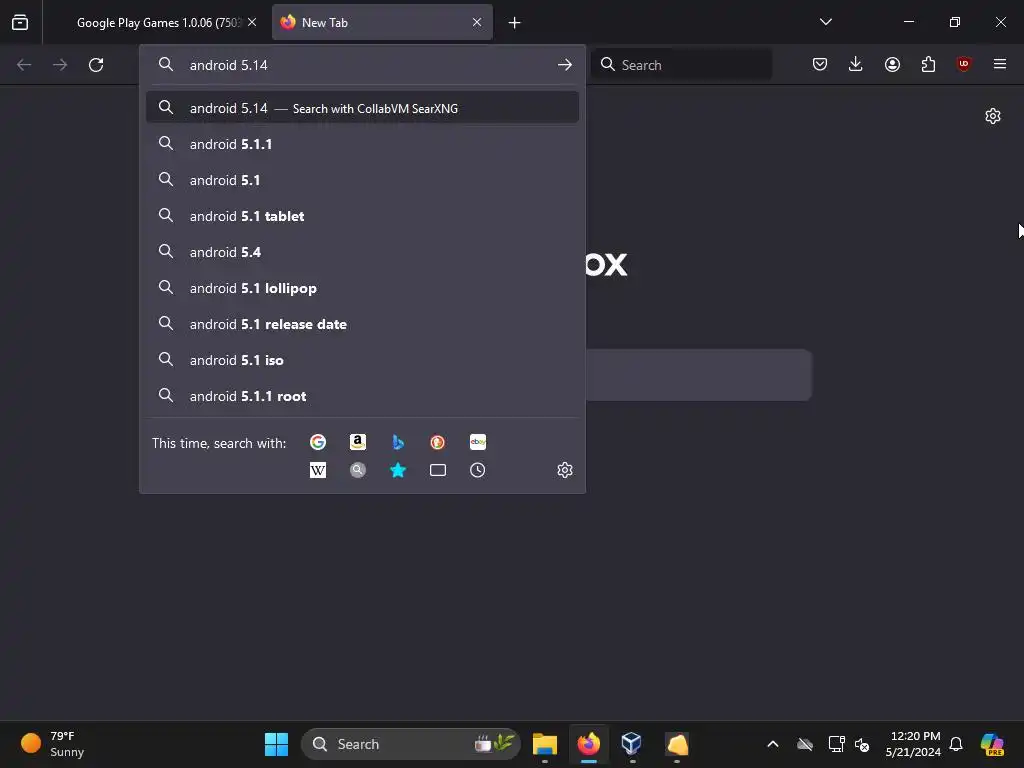Click Firefox icon in taskbar
This screenshot has height=768, width=1024.
pyautogui.click(x=588, y=744)
